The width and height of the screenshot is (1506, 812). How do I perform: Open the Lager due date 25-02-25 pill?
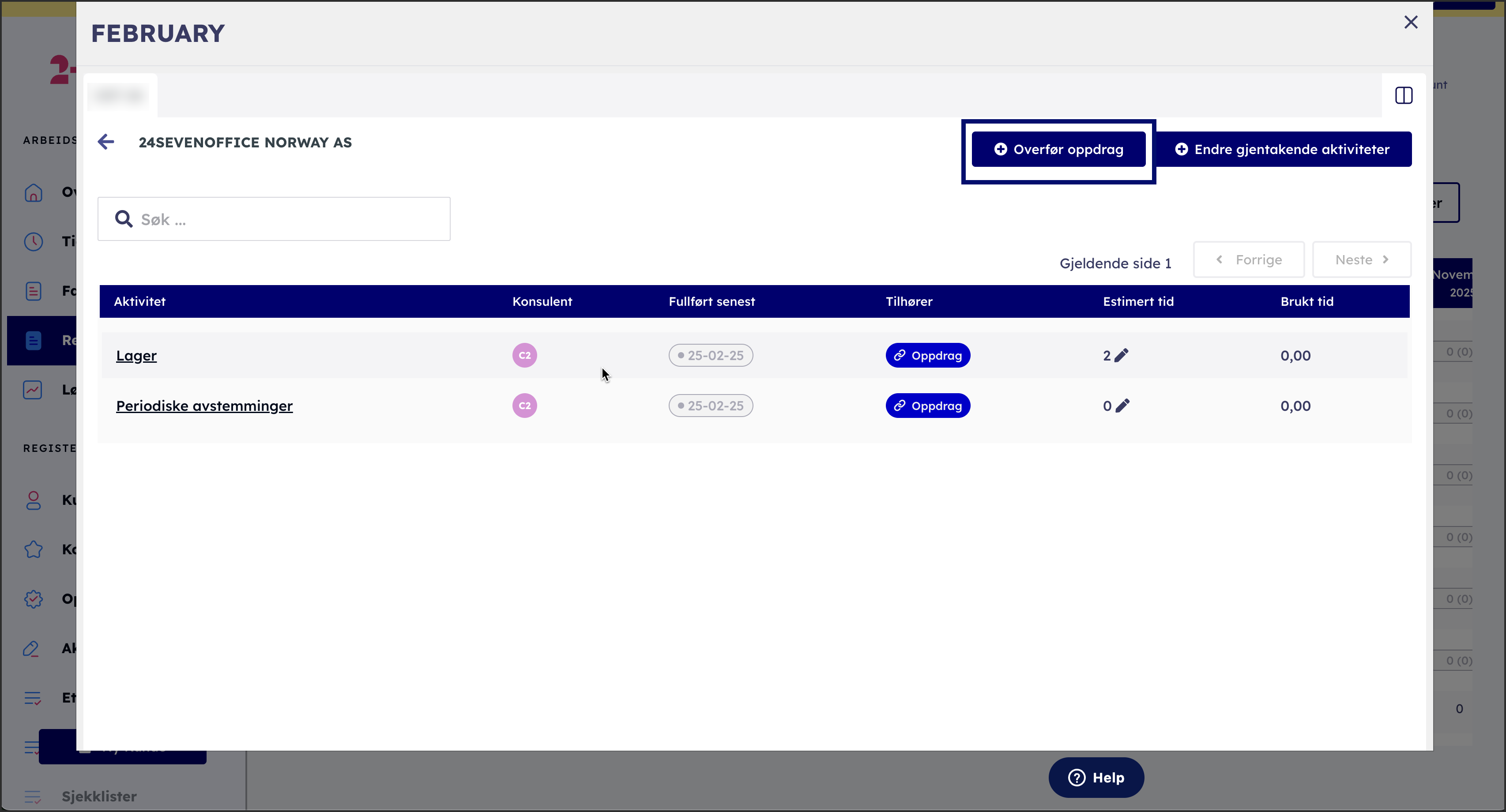(x=710, y=355)
